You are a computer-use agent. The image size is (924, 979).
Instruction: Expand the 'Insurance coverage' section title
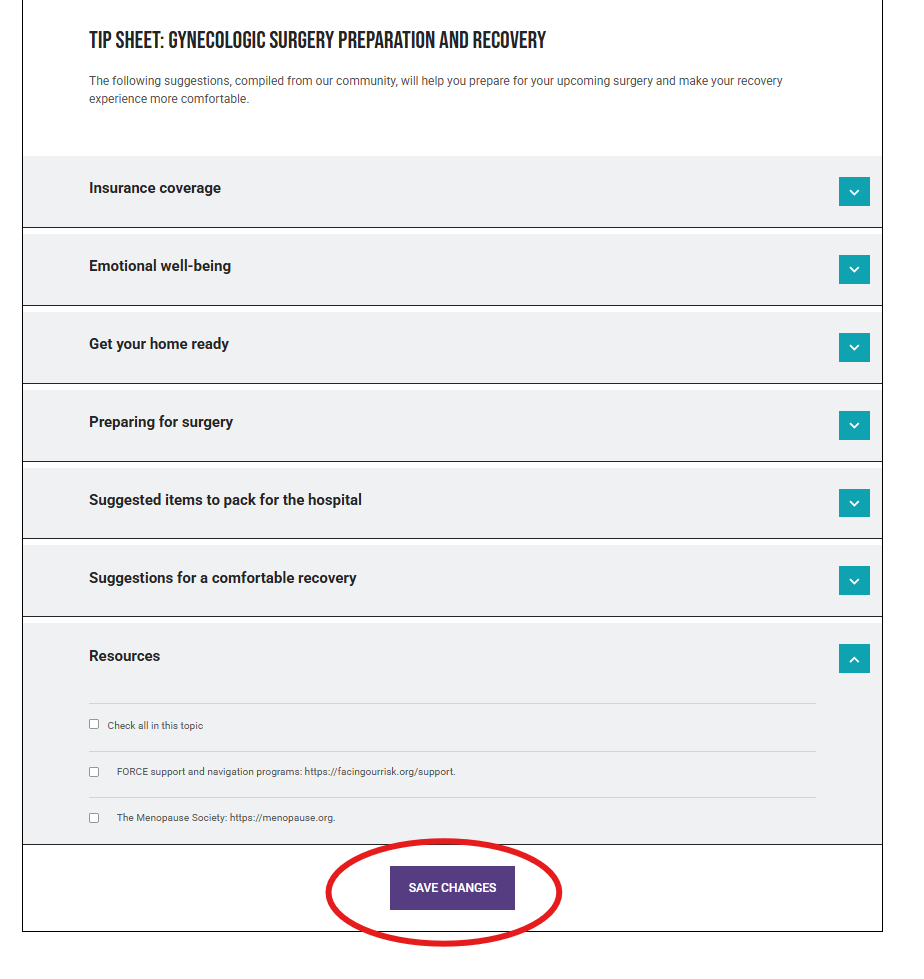pos(155,188)
